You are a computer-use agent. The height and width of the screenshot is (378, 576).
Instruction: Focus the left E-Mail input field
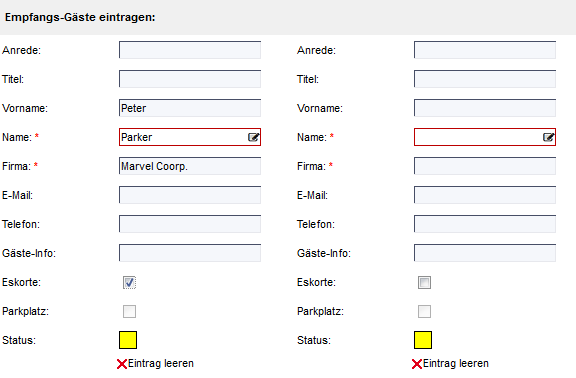point(190,195)
